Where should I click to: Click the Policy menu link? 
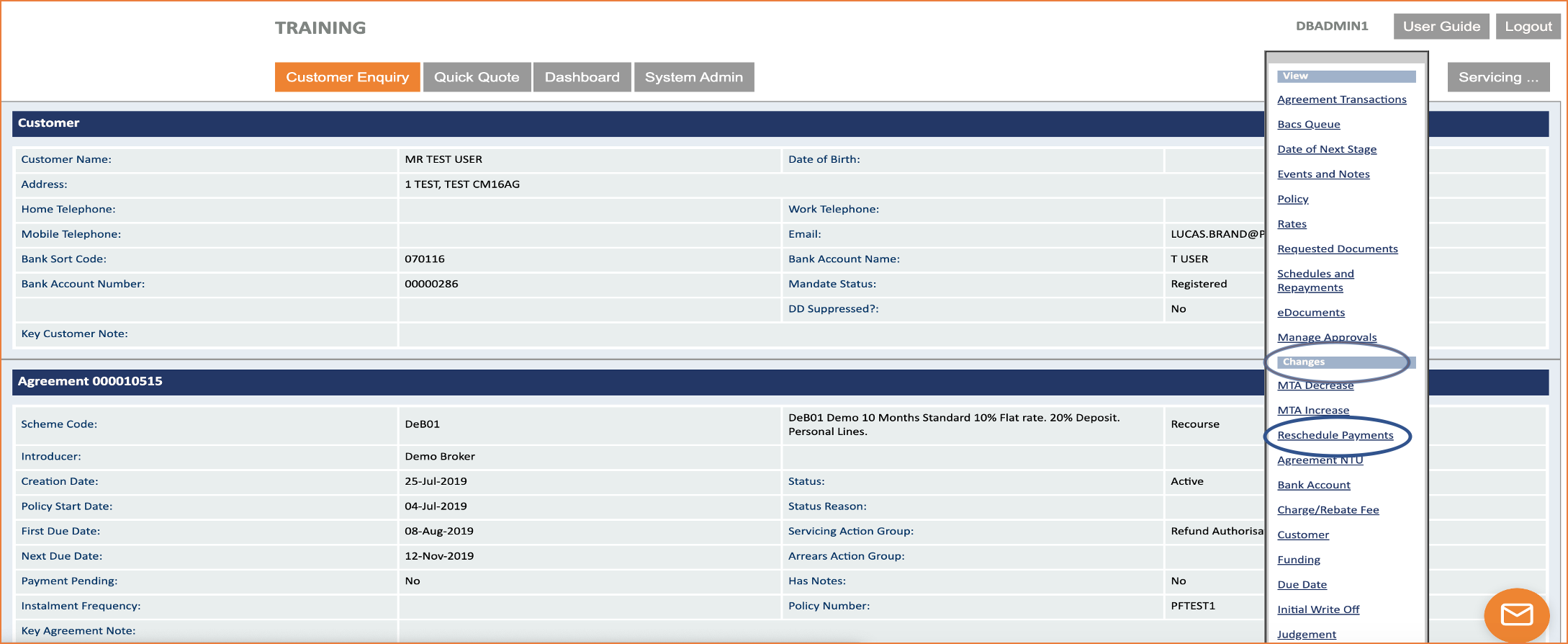coord(1293,199)
